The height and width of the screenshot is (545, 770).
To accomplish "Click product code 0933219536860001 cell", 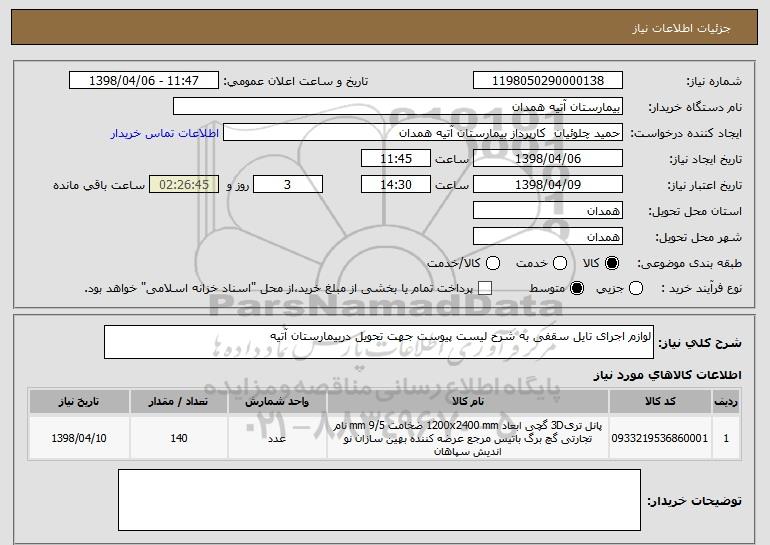I will pos(660,438).
